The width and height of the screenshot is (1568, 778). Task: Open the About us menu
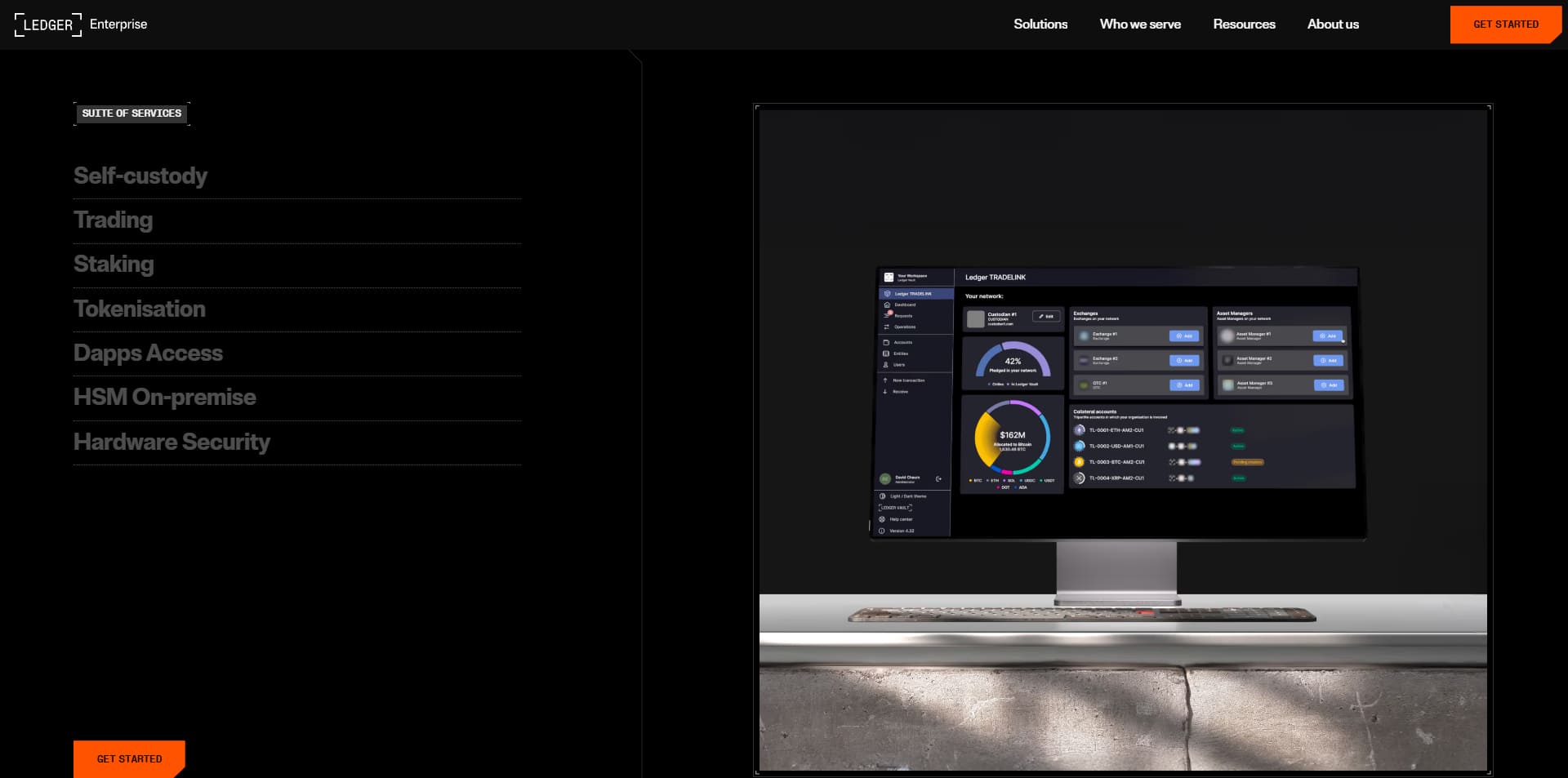tap(1333, 24)
